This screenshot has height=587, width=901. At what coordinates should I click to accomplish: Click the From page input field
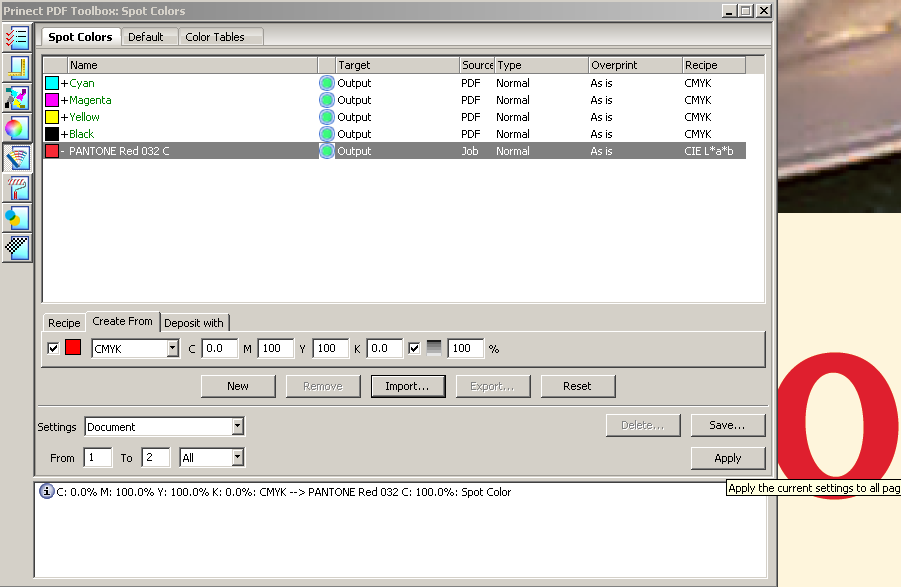[98, 458]
